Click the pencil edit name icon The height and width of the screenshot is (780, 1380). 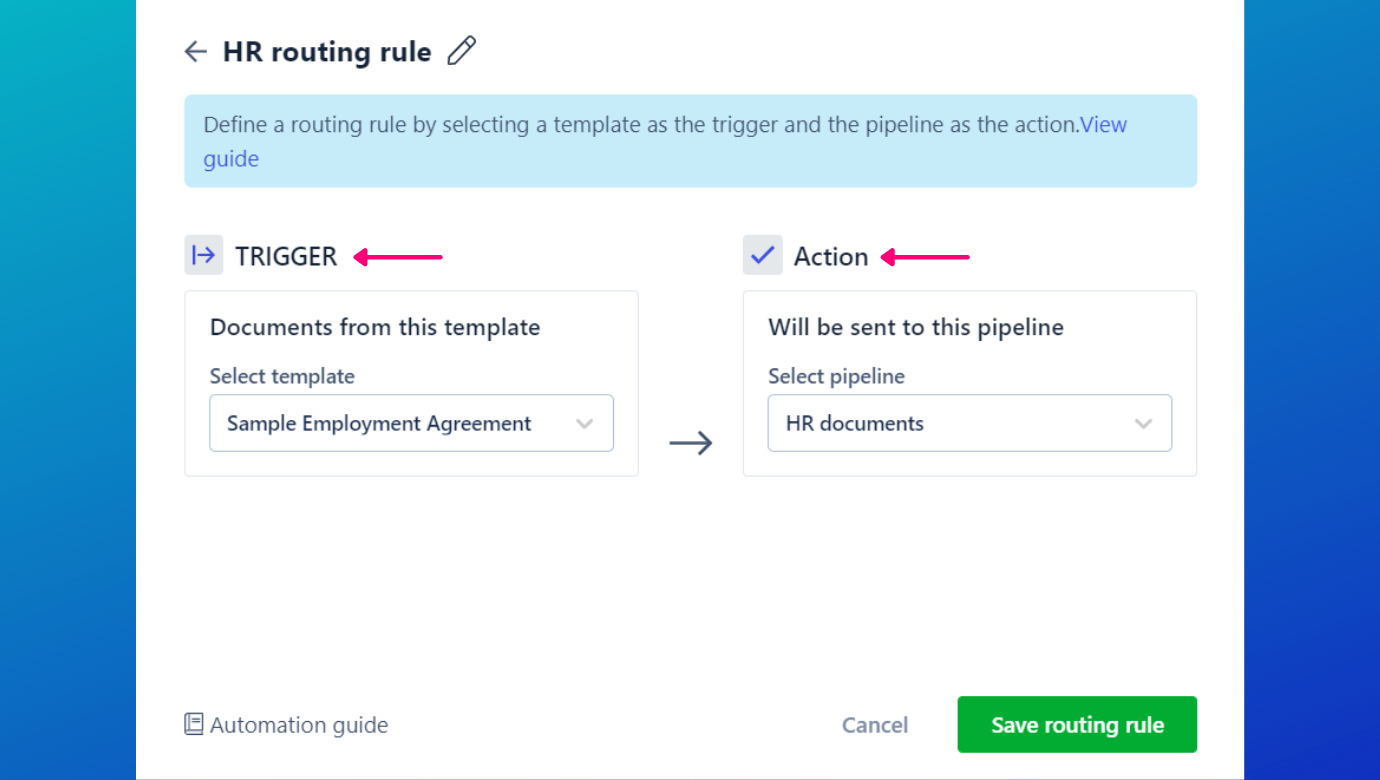pos(461,51)
